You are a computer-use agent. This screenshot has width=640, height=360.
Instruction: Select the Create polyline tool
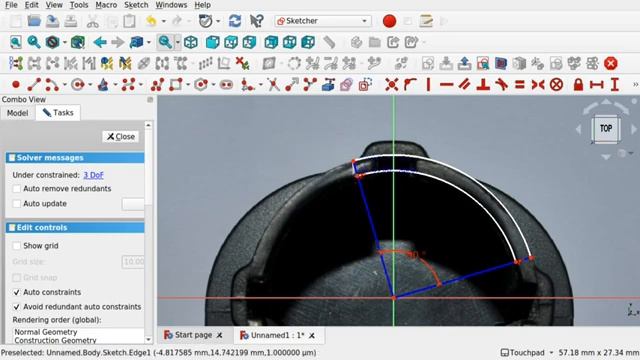(157, 85)
